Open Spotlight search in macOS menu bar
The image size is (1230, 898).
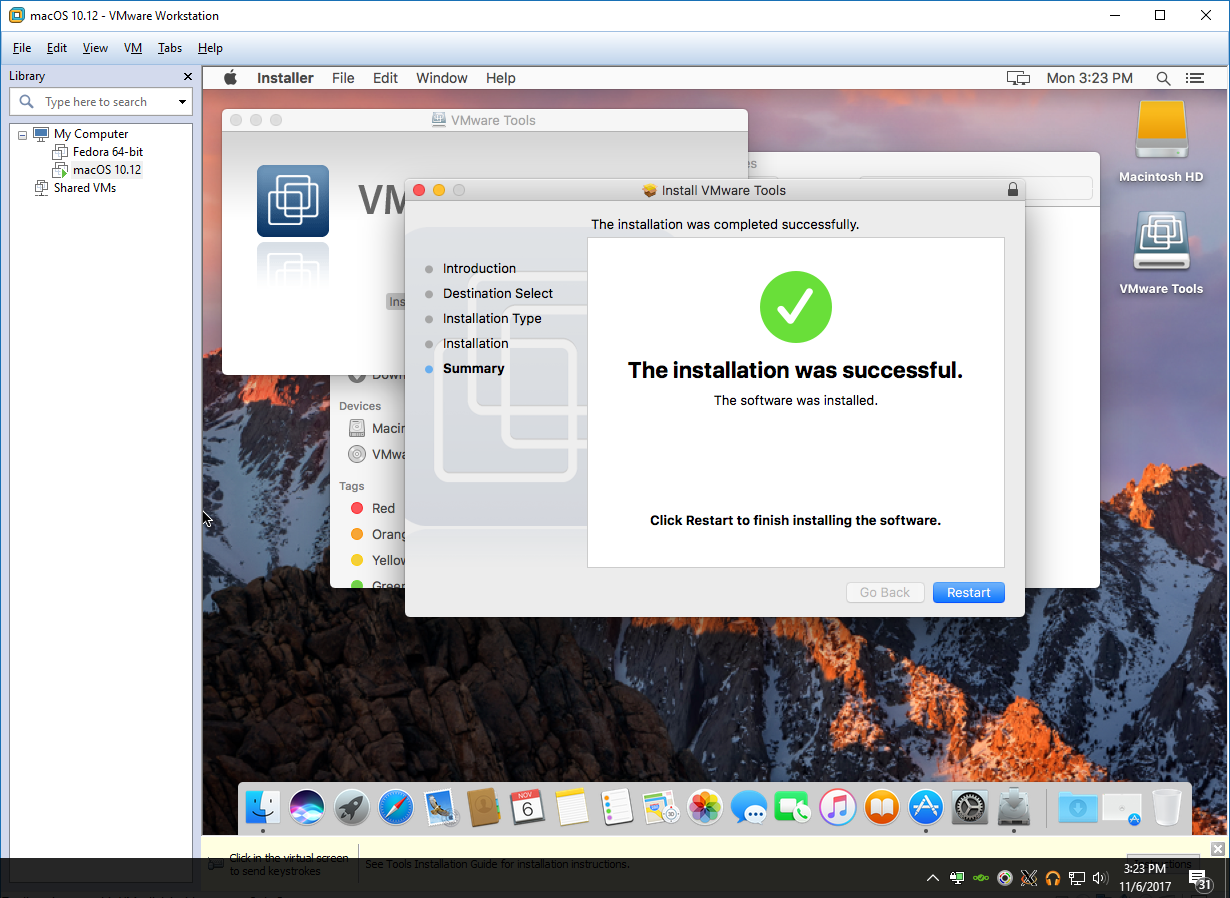coord(1163,78)
